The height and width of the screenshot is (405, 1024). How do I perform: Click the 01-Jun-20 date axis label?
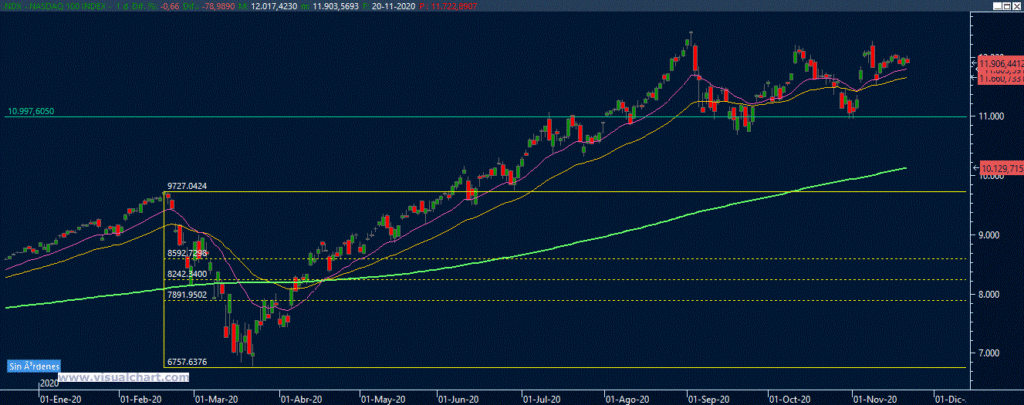click(457, 398)
